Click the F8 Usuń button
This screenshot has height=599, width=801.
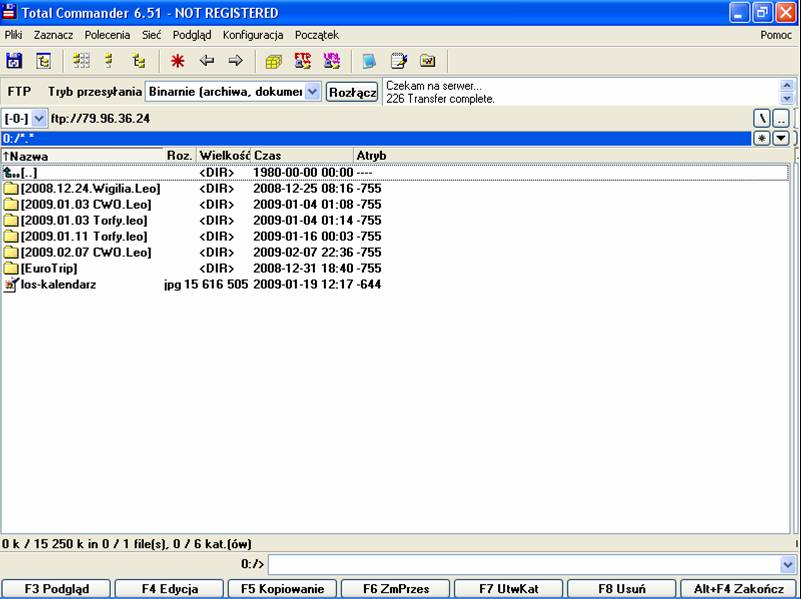pyautogui.click(x=622, y=589)
